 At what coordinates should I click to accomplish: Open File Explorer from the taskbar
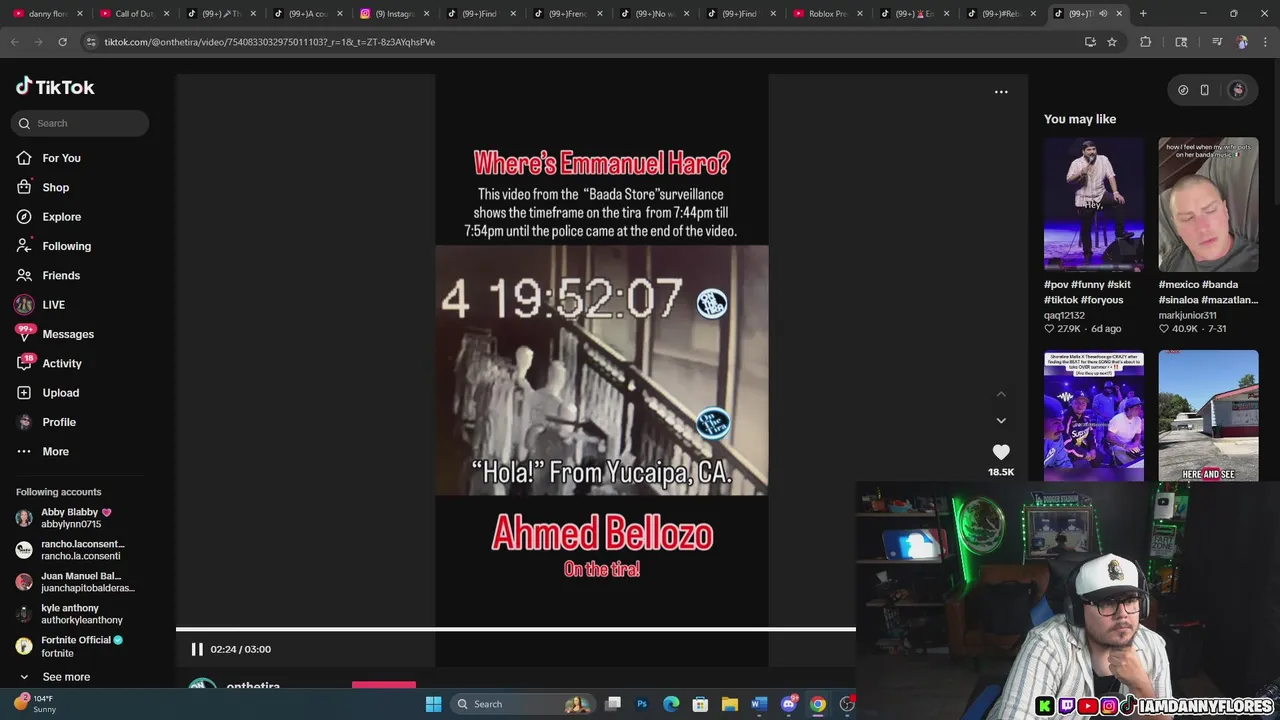[730, 704]
